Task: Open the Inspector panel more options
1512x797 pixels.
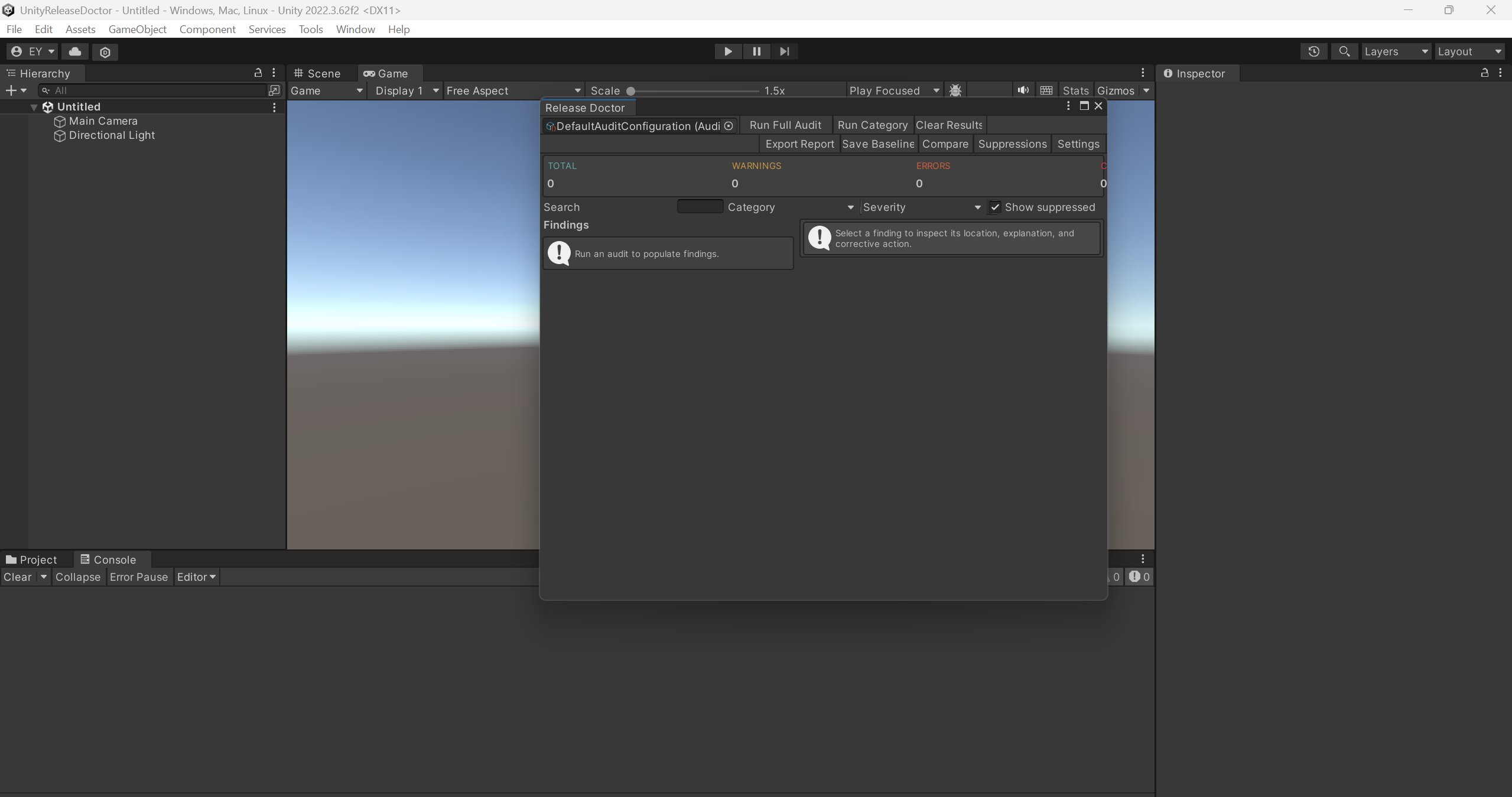Action: coord(1500,73)
